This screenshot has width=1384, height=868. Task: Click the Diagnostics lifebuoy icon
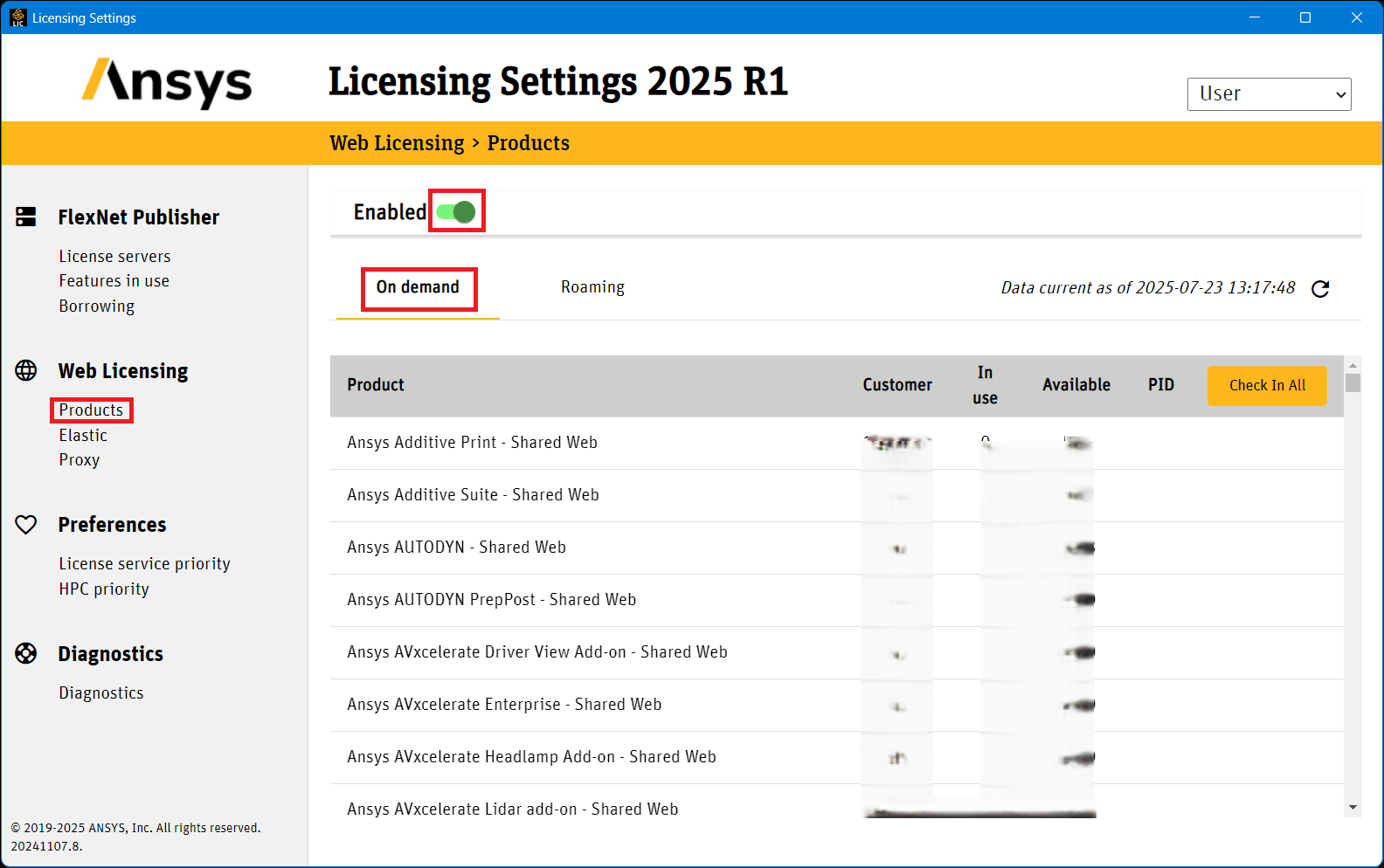26,653
